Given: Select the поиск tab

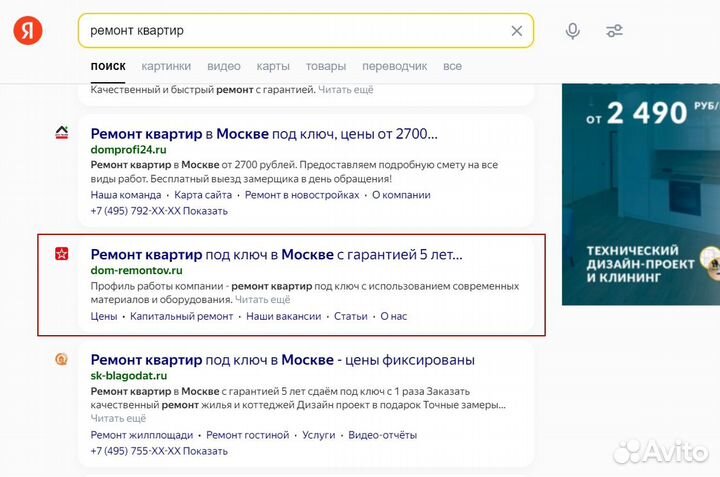Looking at the screenshot, I should pos(108,66).
